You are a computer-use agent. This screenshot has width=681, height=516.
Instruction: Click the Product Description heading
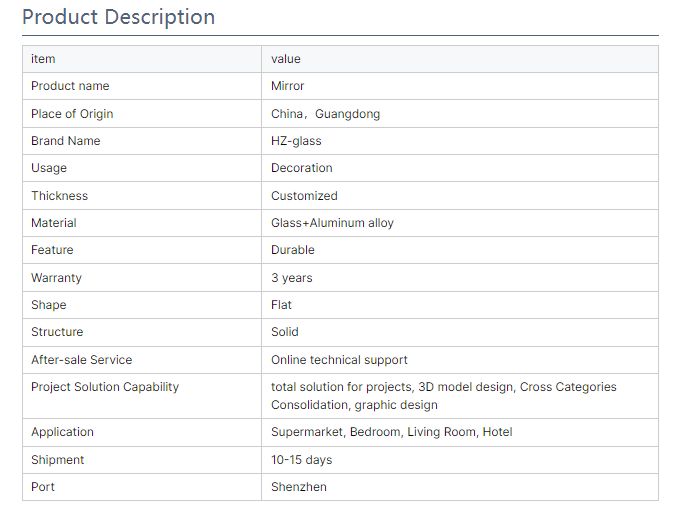click(x=119, y=17)
